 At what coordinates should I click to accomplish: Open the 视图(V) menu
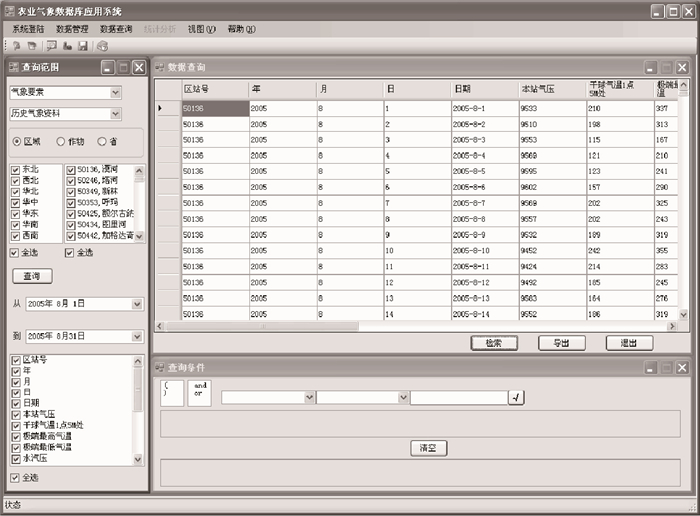click(x=202, y=30)
